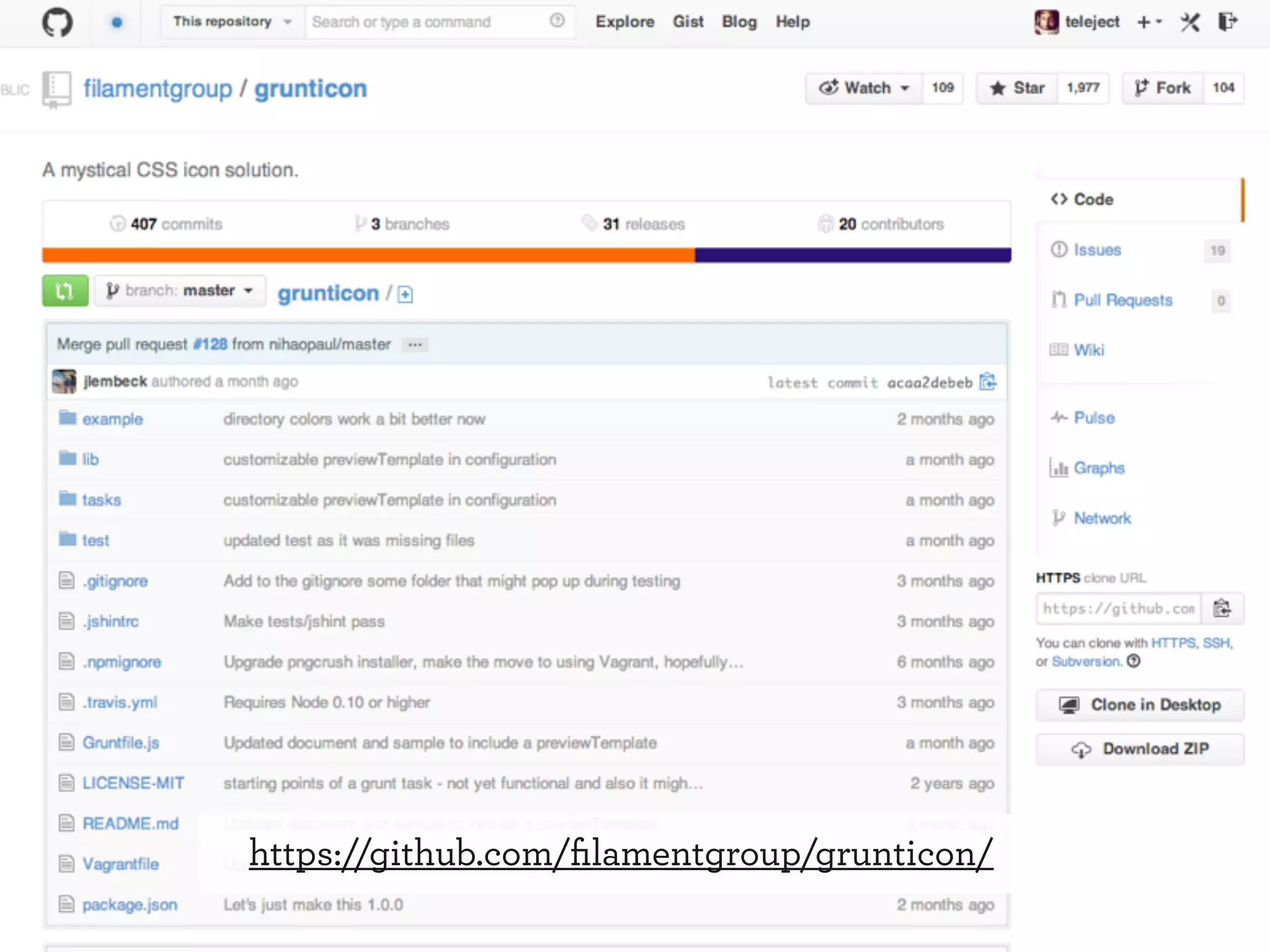The width and height of the screenshot is (1270, 952).
Task: Open account settings tools icon
Action: click(1190, 22)
